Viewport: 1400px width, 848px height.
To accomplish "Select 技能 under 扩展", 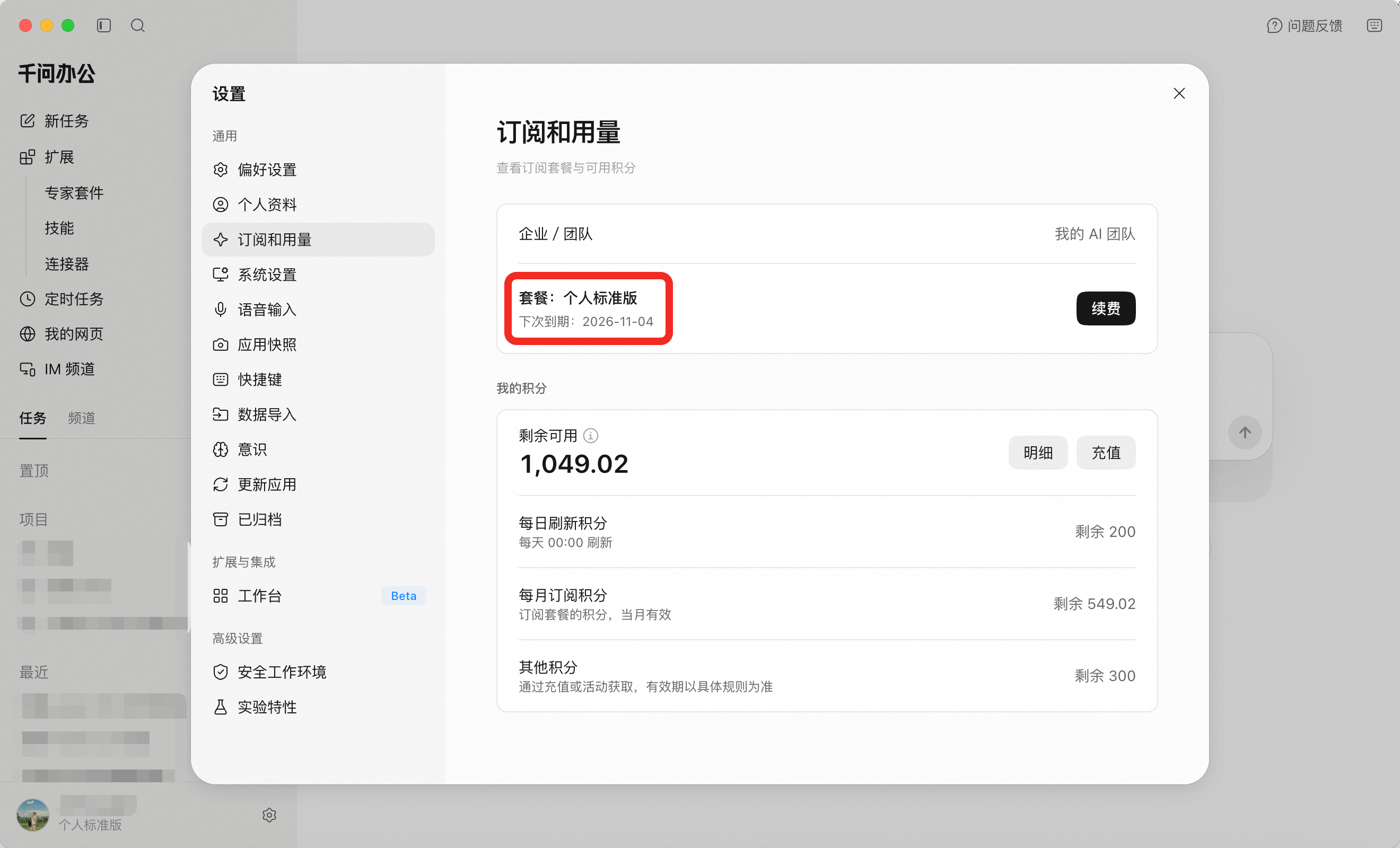I will tap(59, 228).
